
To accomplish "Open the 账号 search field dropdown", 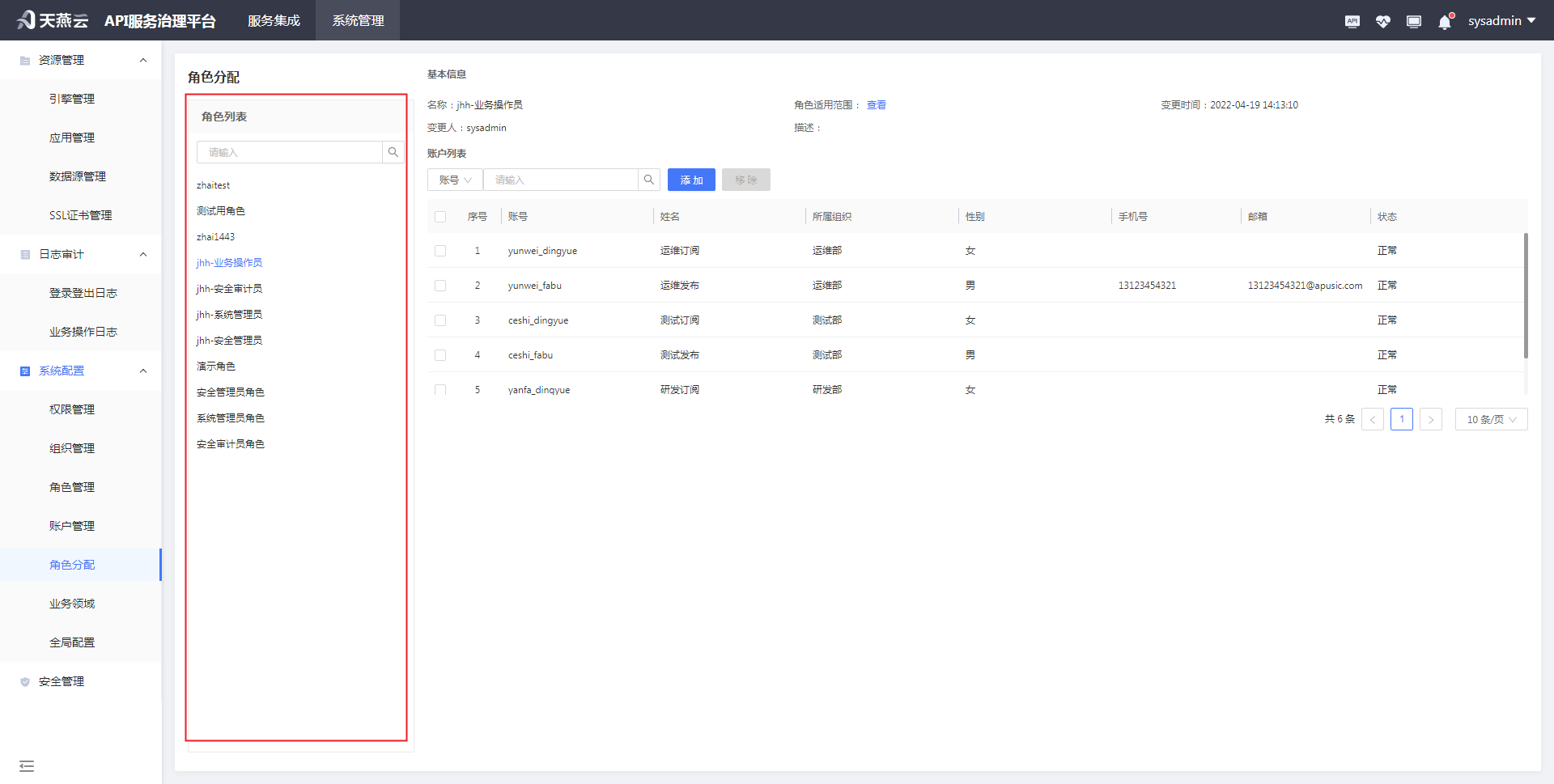I will point(455,180).
